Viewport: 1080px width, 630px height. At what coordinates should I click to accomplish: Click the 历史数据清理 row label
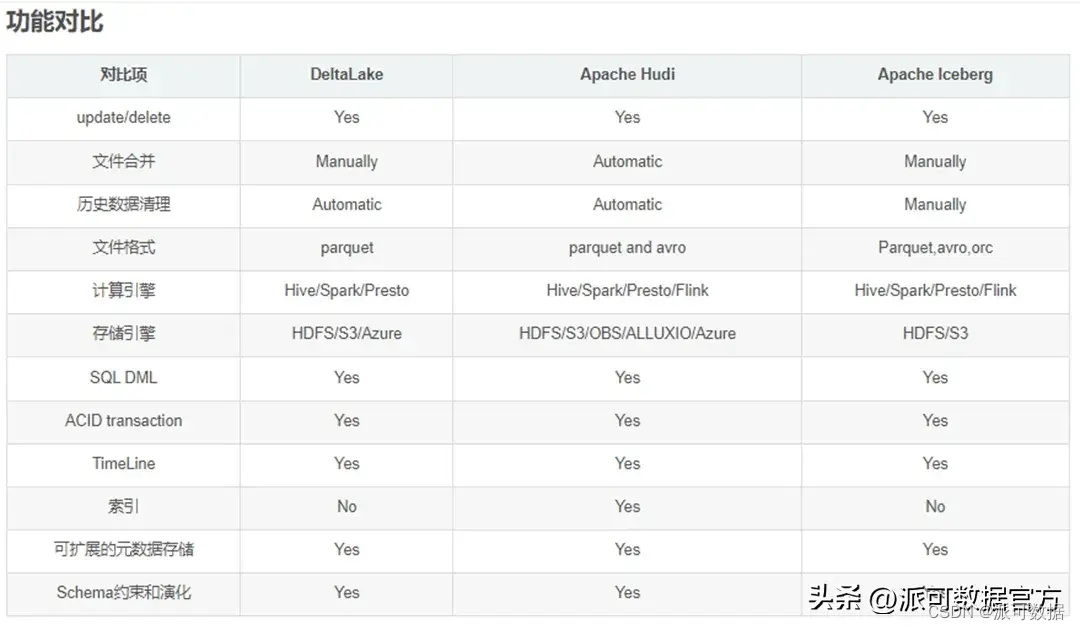124,204
